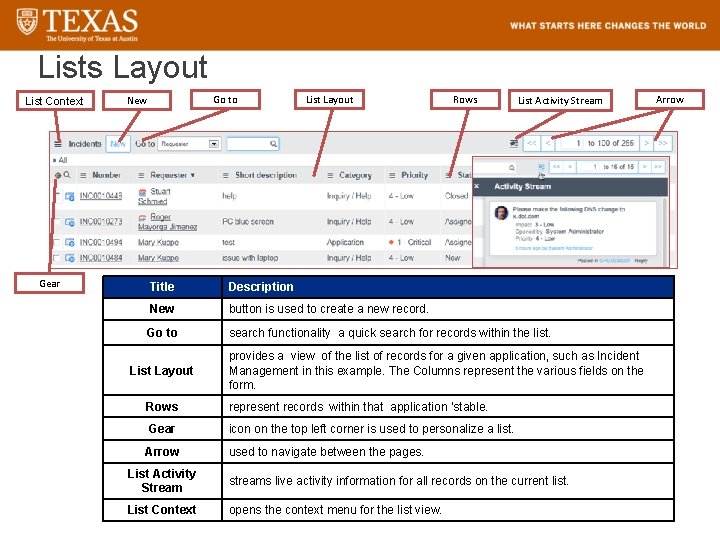
Task: Click the icon beside Roger Mayorga Jimenez
Action: 143,217
